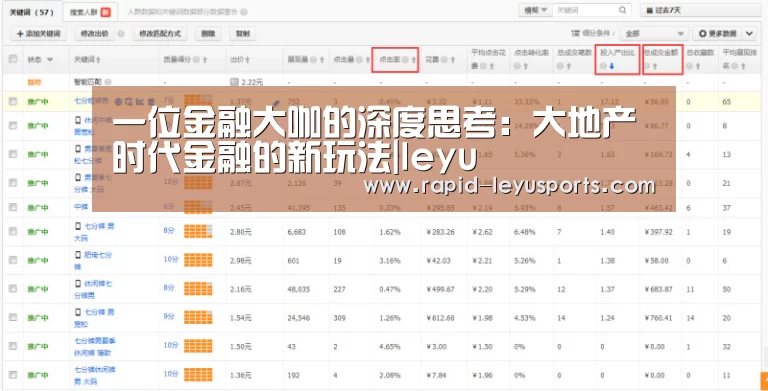Click help icon after 人群数据 overlap notice
The width and height of the screenshot is (768, 391).
244,12
